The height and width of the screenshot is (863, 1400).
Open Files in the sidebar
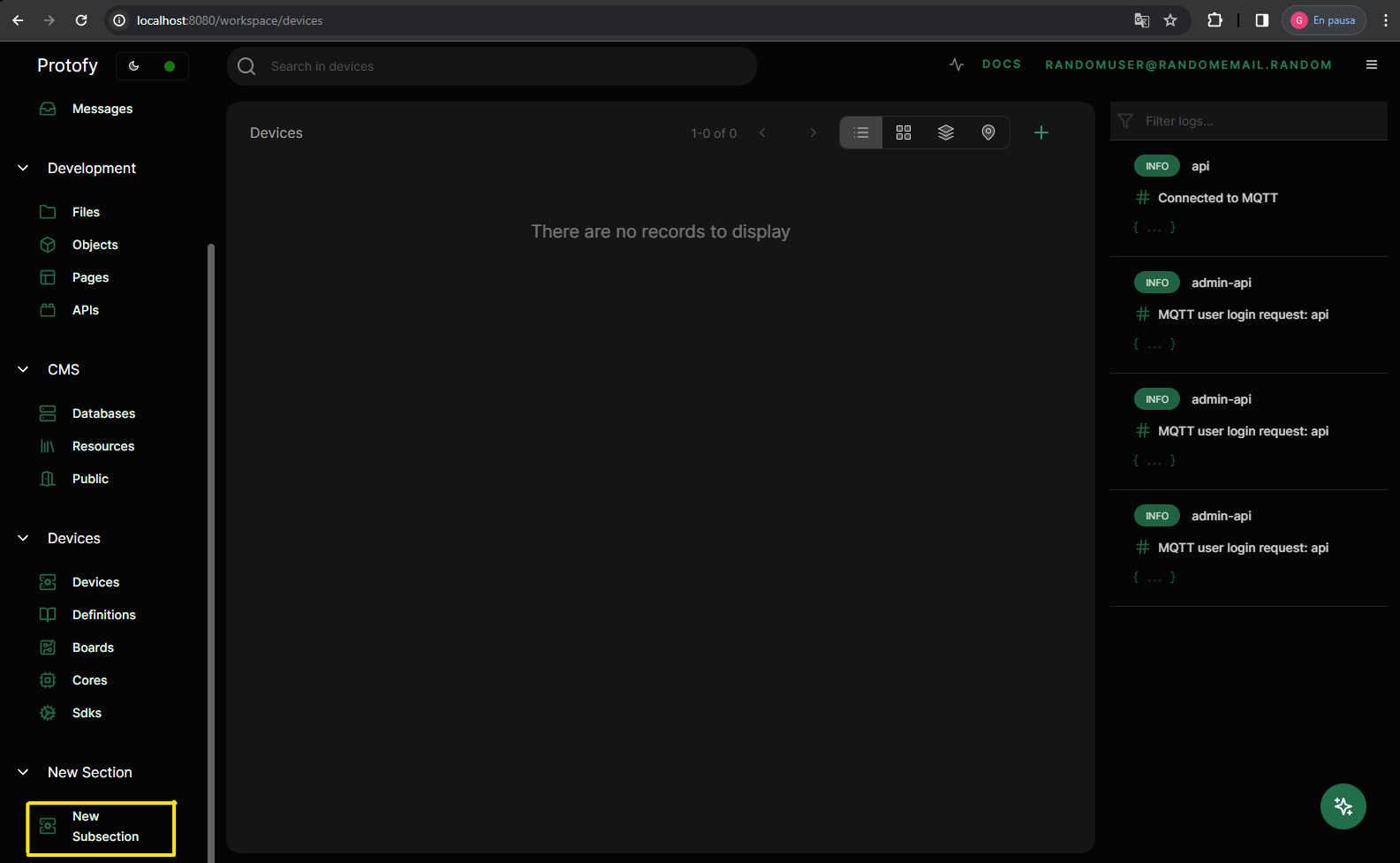[86, 212]
